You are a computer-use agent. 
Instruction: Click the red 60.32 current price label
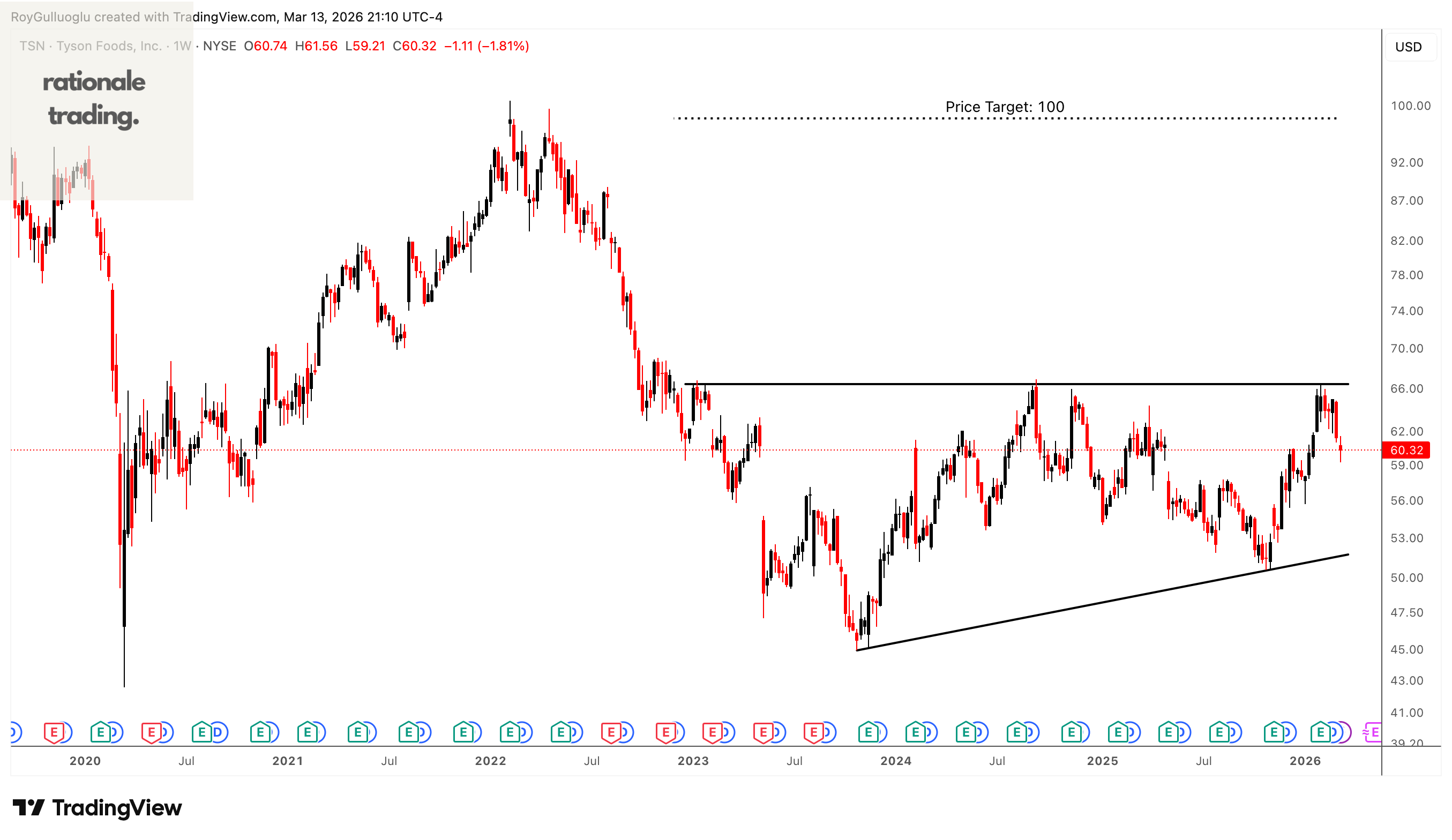pos(1406,450)
